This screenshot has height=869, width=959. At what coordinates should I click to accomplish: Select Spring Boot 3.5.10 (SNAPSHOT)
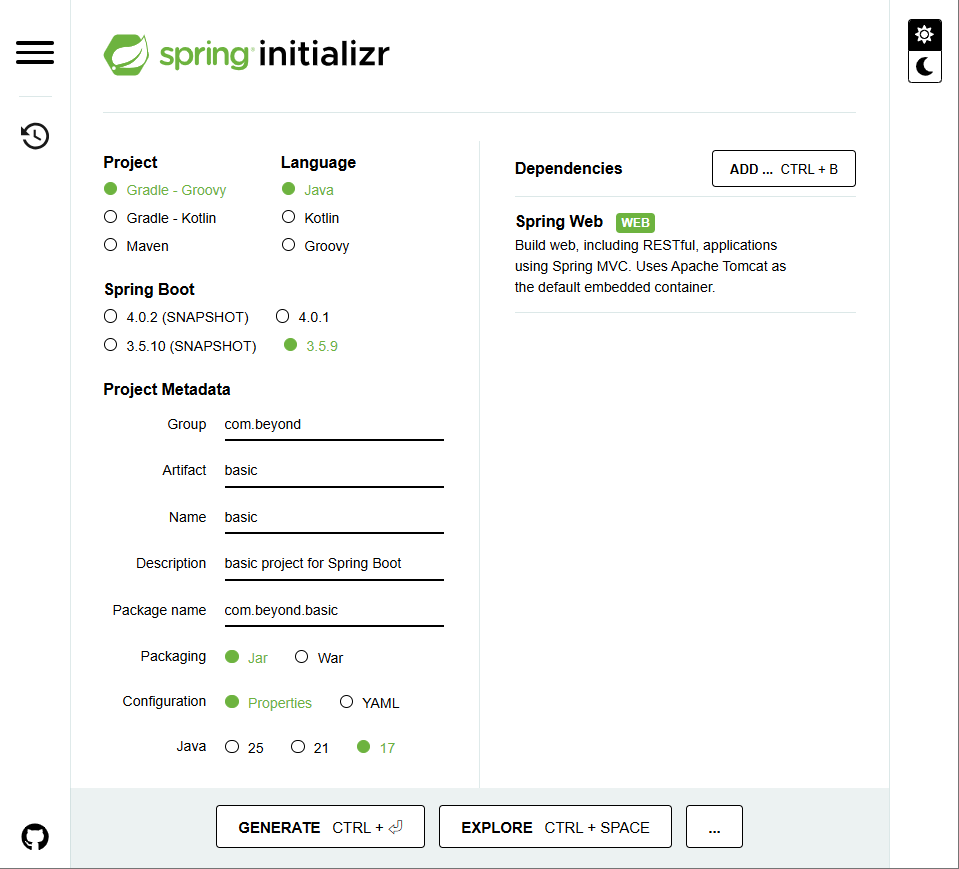pyautogui.click(x=180, y=346)
